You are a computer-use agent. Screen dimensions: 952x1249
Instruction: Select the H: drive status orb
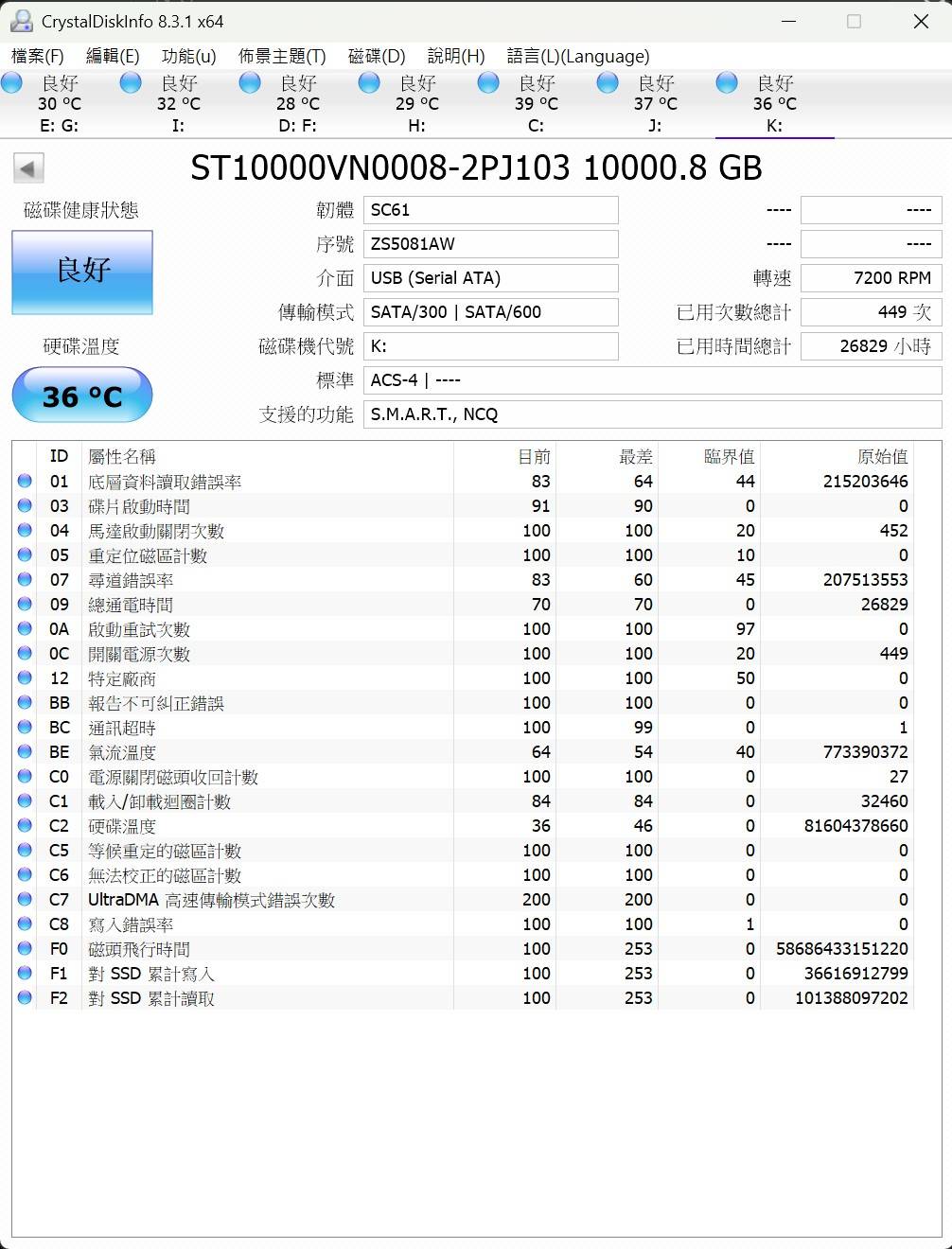click(369, 84)
